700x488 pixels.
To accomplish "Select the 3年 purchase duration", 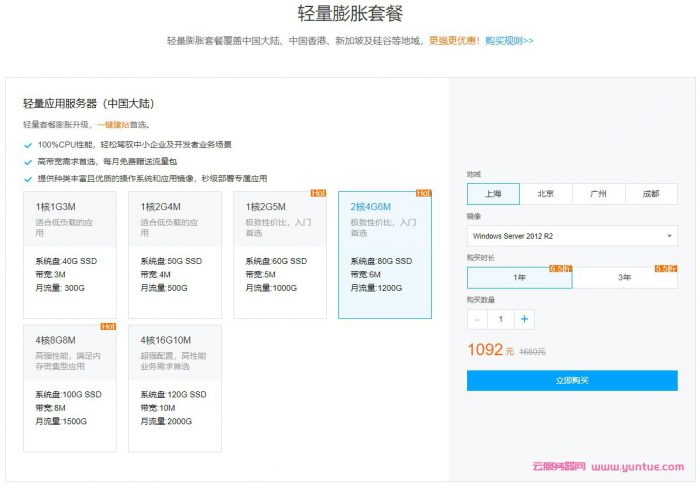I will click(x=625, y=278).
